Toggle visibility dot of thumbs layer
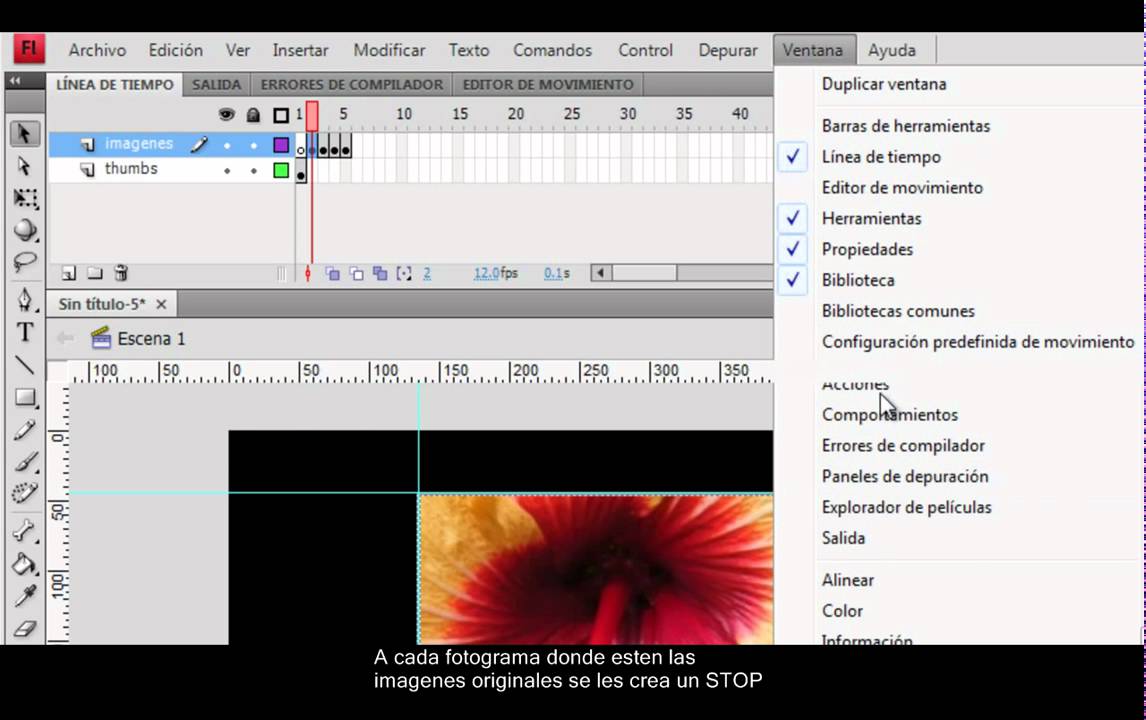Screen dimensions: 1146x720 227,170
